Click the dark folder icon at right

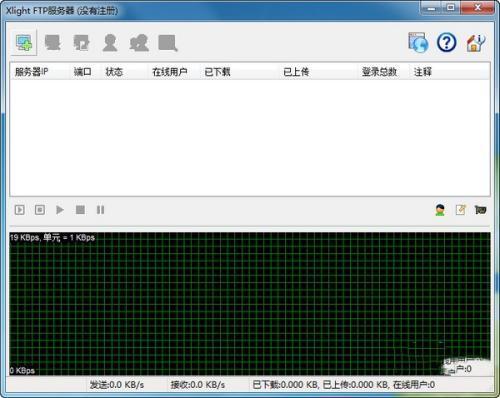(x=480, y=210)
